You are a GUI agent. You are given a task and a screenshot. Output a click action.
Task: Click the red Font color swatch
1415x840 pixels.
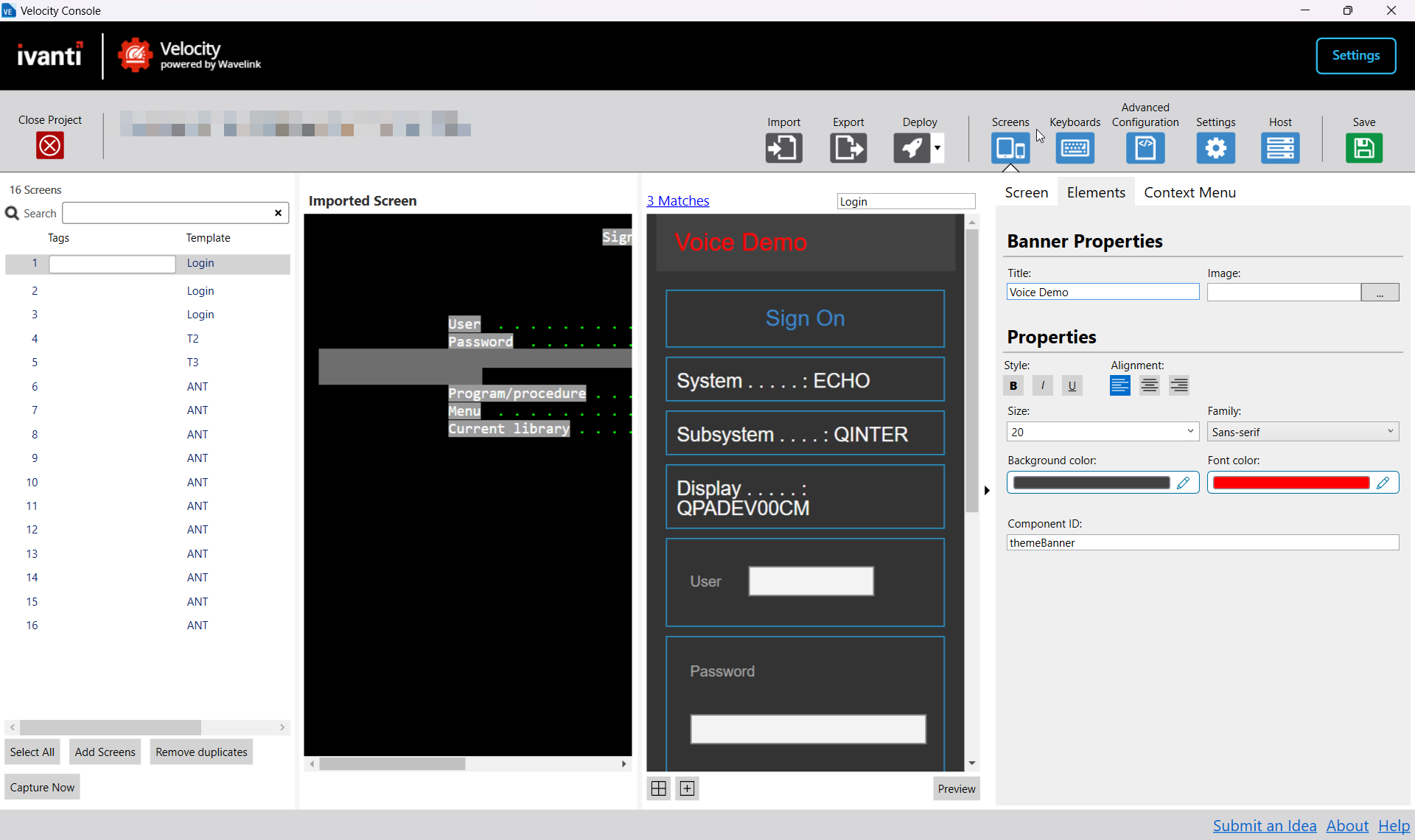point(1291,483)
